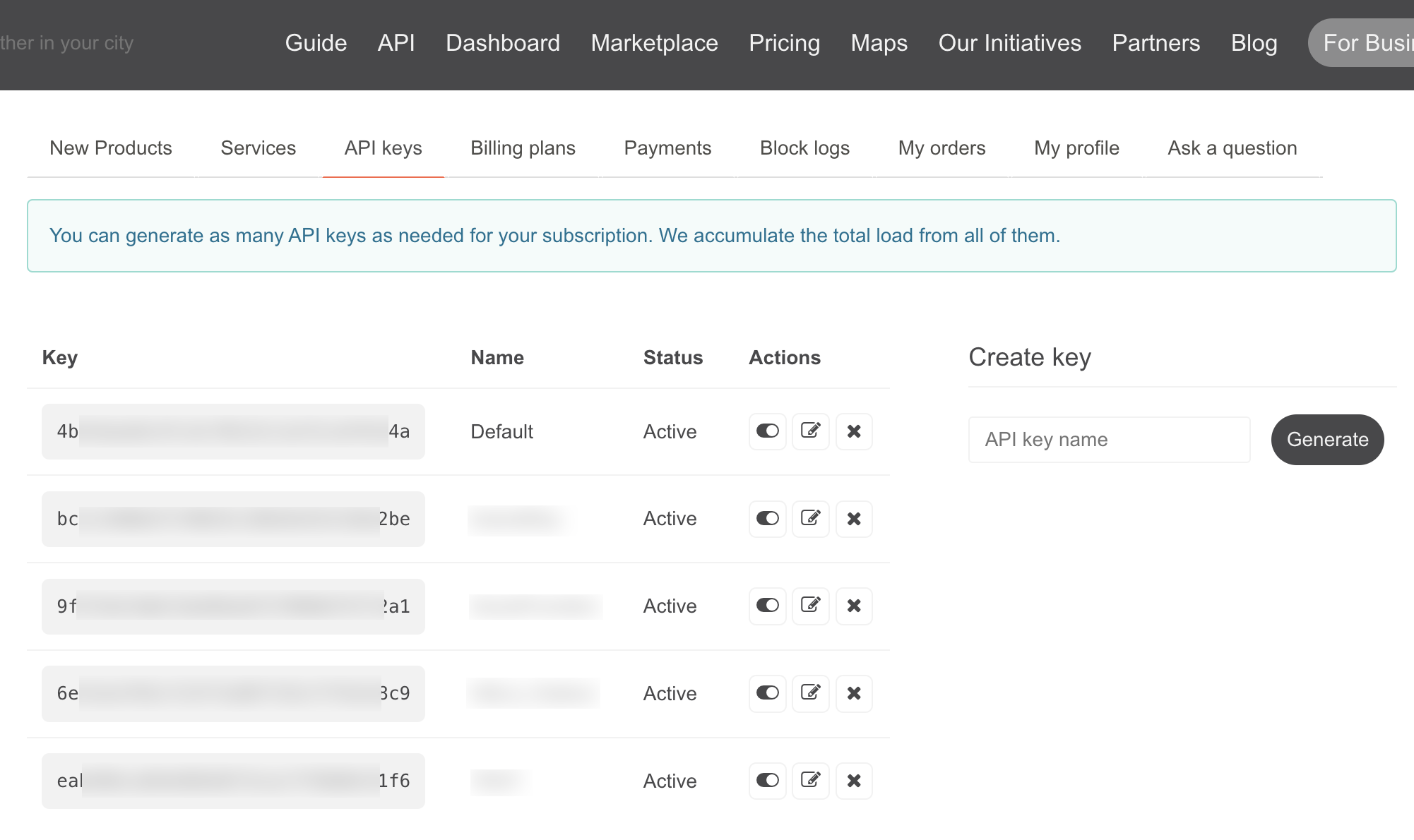The height and width of the screenshot is (840, 1414).
Task: Toggle status of the Default key
Action: point(767,431)
